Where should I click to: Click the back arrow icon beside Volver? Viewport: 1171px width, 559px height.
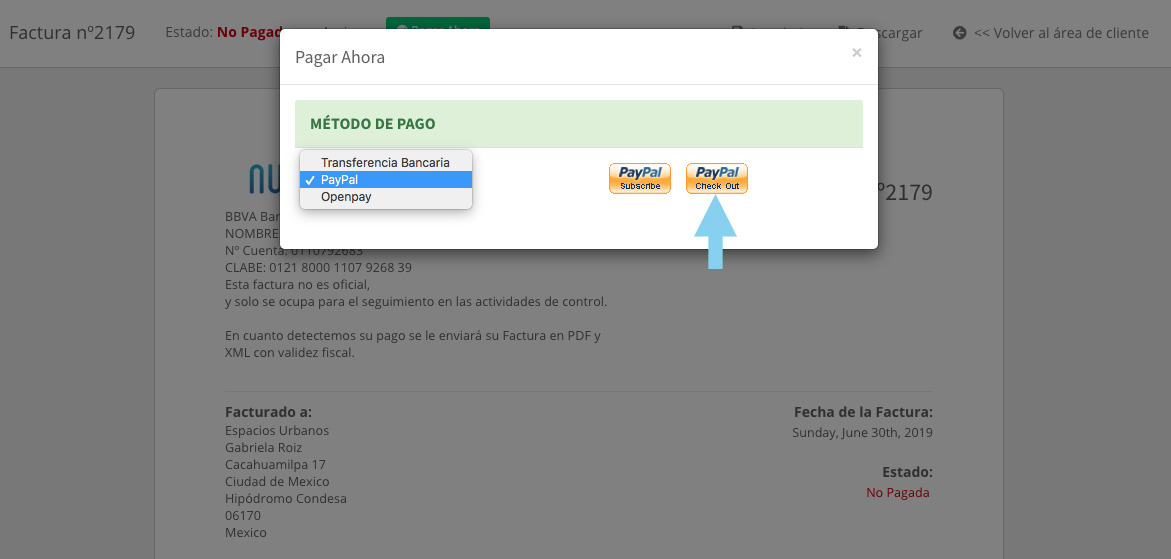point(960,33)
